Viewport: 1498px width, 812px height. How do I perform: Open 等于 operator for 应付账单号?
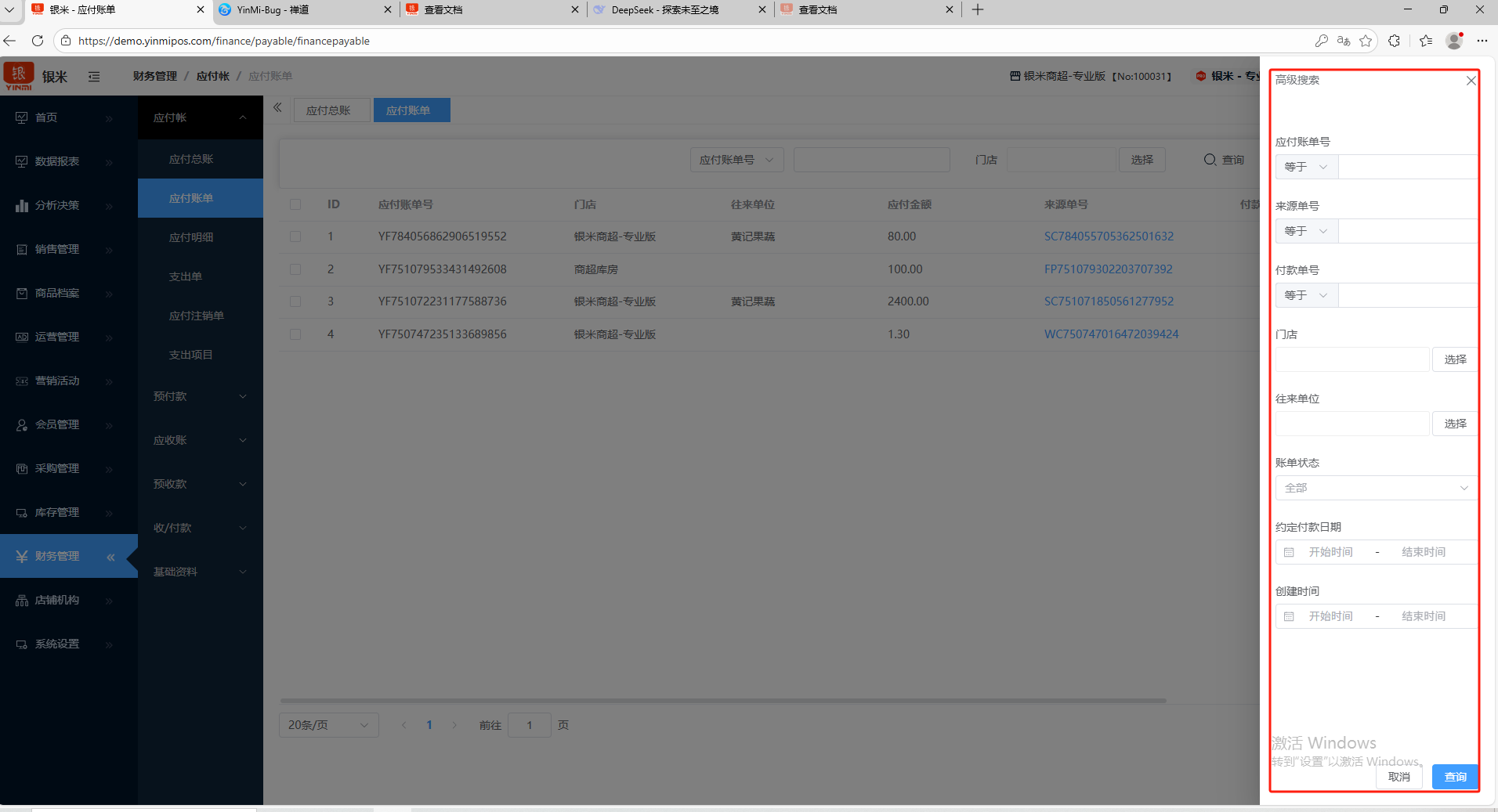click(1306, 167)
